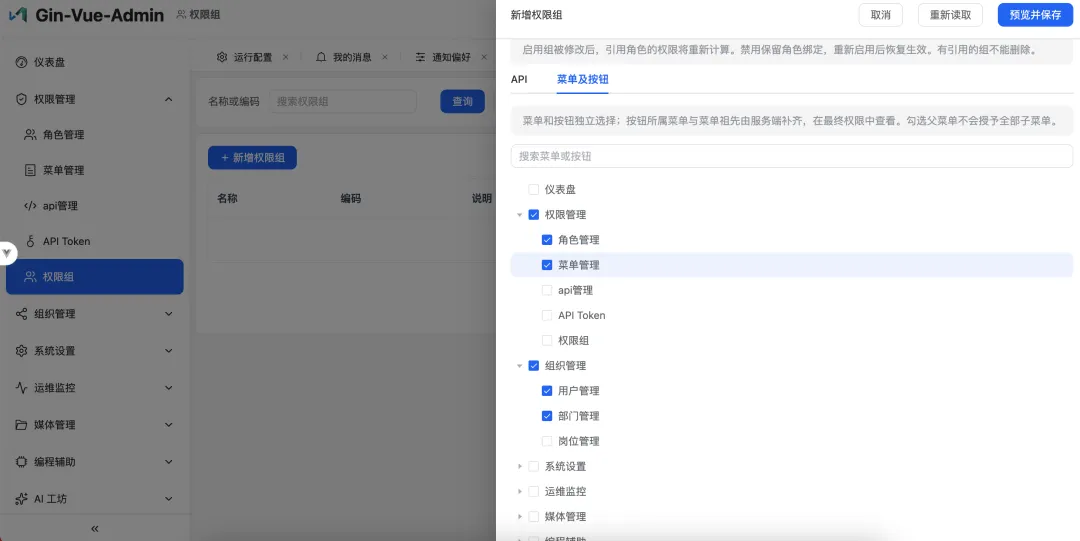Expand 媒体管理 sidebar chevron
This screenshot has height=541, width=1080.
[169, 425]
